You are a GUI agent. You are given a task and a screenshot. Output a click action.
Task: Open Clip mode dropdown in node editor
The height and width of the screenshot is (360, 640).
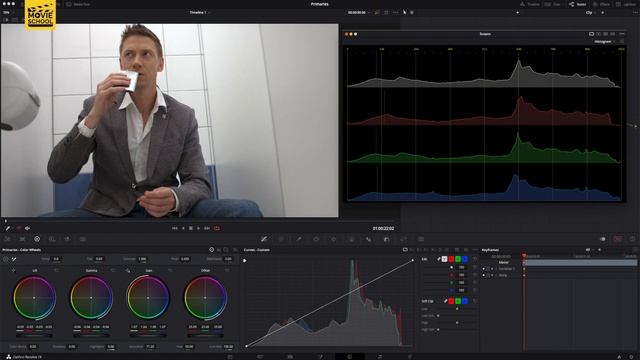click(591, 13)
